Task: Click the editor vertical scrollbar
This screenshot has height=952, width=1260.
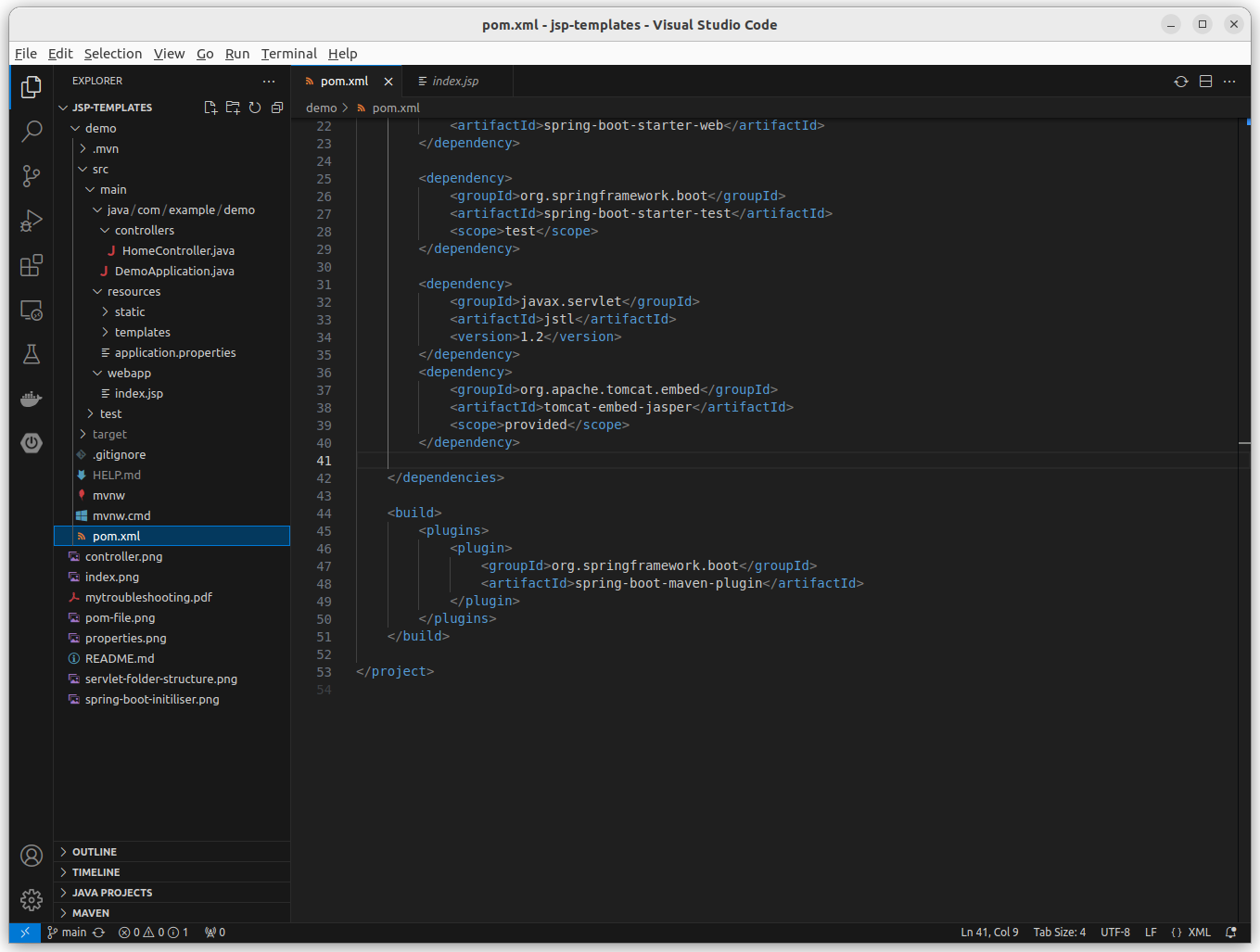Action: (1244, 519)
